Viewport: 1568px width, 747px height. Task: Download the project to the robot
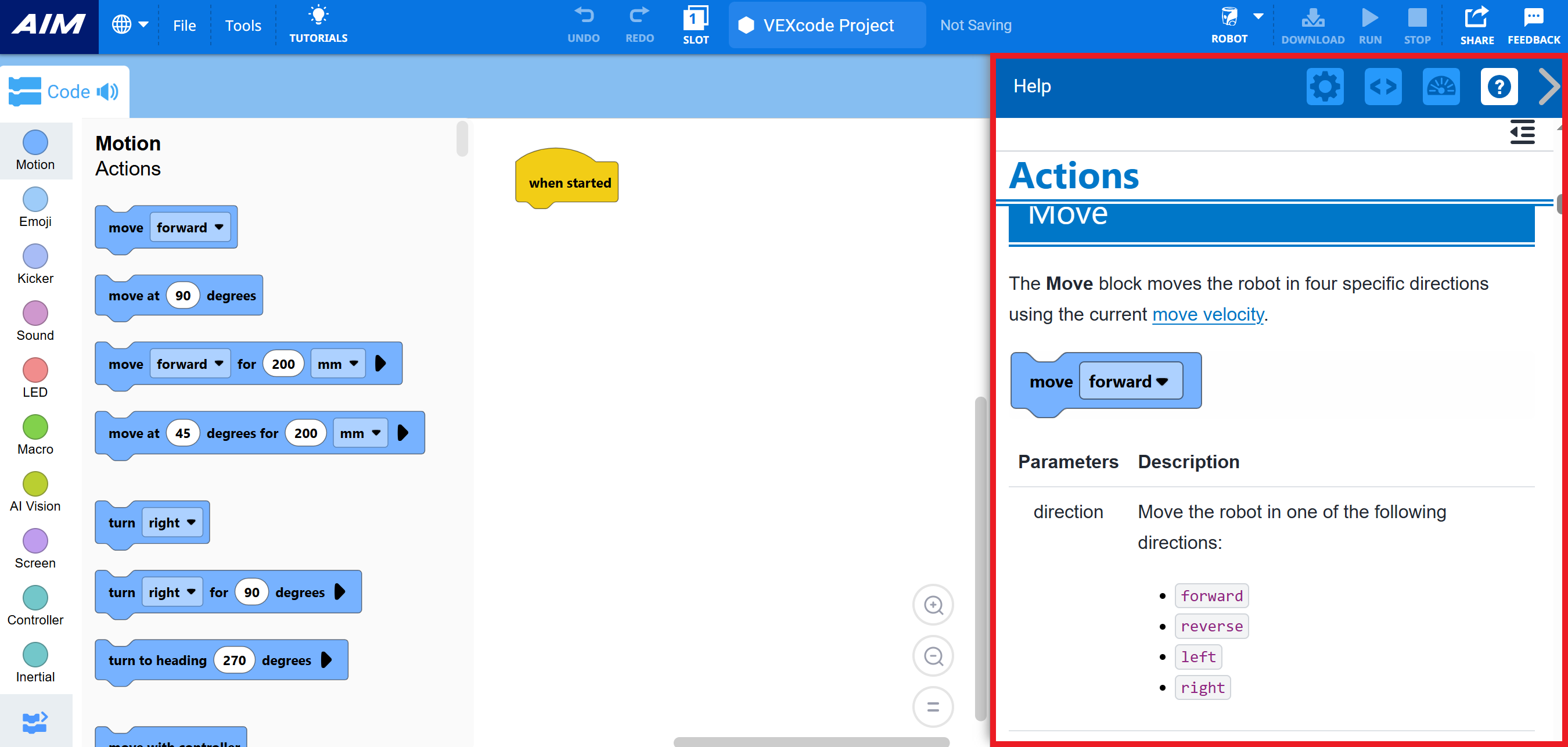1312,17
